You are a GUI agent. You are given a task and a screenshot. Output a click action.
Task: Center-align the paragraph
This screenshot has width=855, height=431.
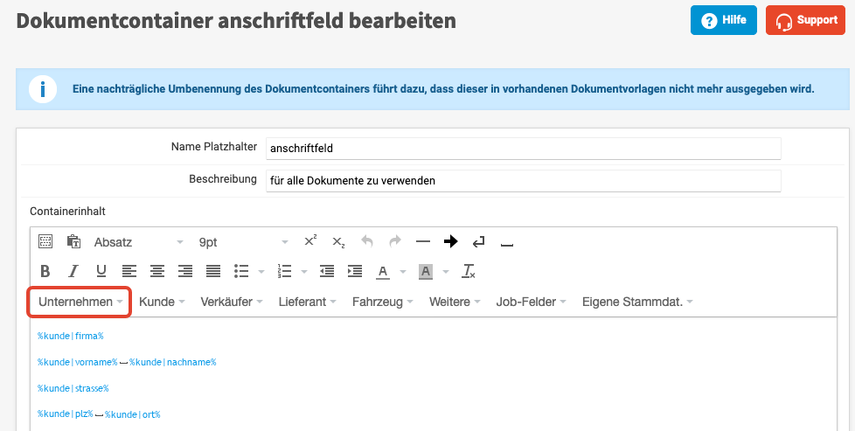[157, 271]
